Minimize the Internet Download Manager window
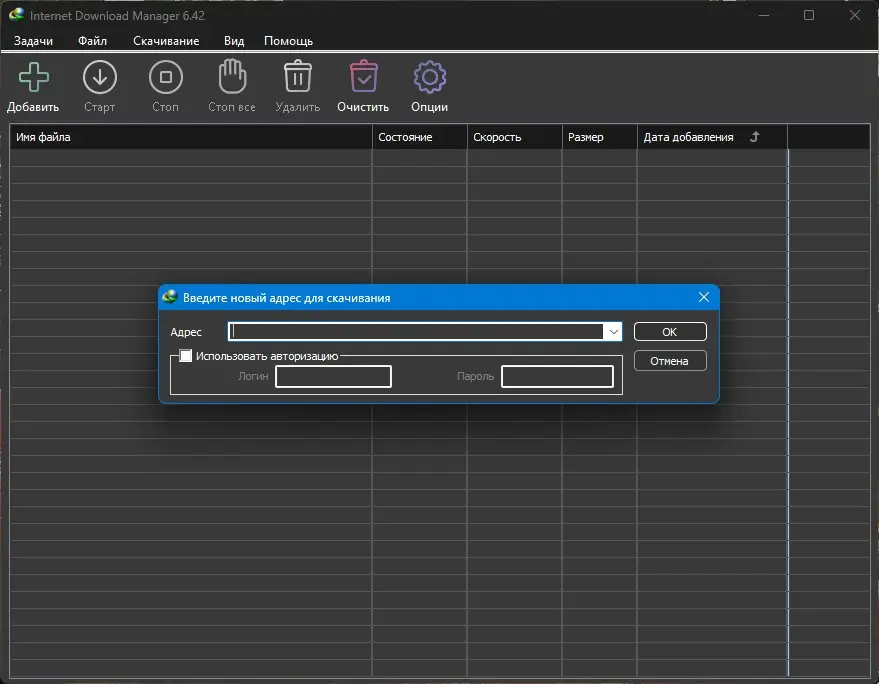 [x=764, y=15]
